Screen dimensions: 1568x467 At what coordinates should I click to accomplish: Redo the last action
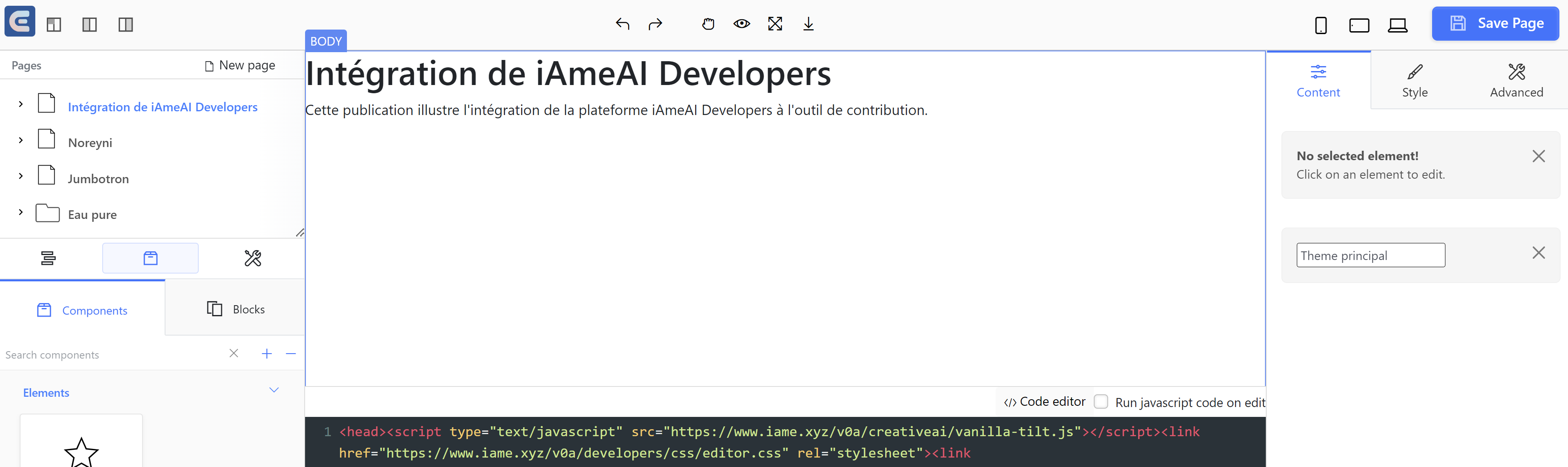(x=656, y=24)
